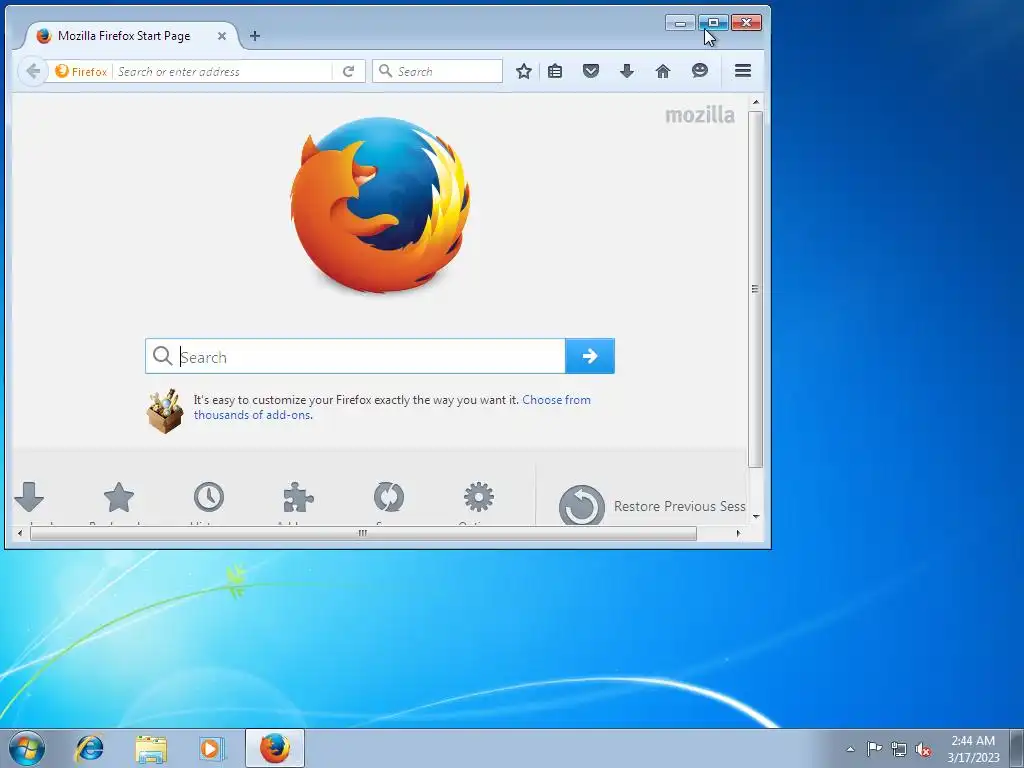
Task: Bookmark this page with star icon
Action: pyautogui.click(x=524, y=71)
